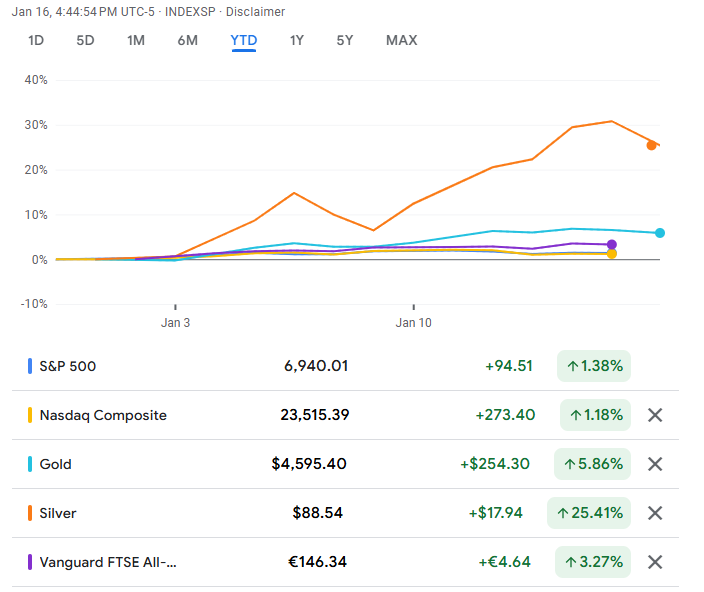The image size is (704, 592).
Task: Open the Nasdaq Composite entry
Action: pyautogui.click(x=103, y=415)
